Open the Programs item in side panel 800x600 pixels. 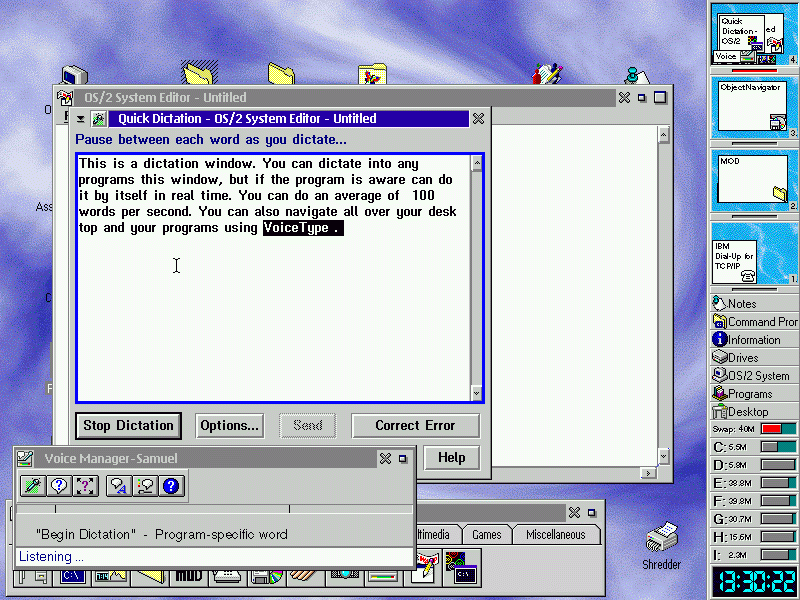point(754,394)
